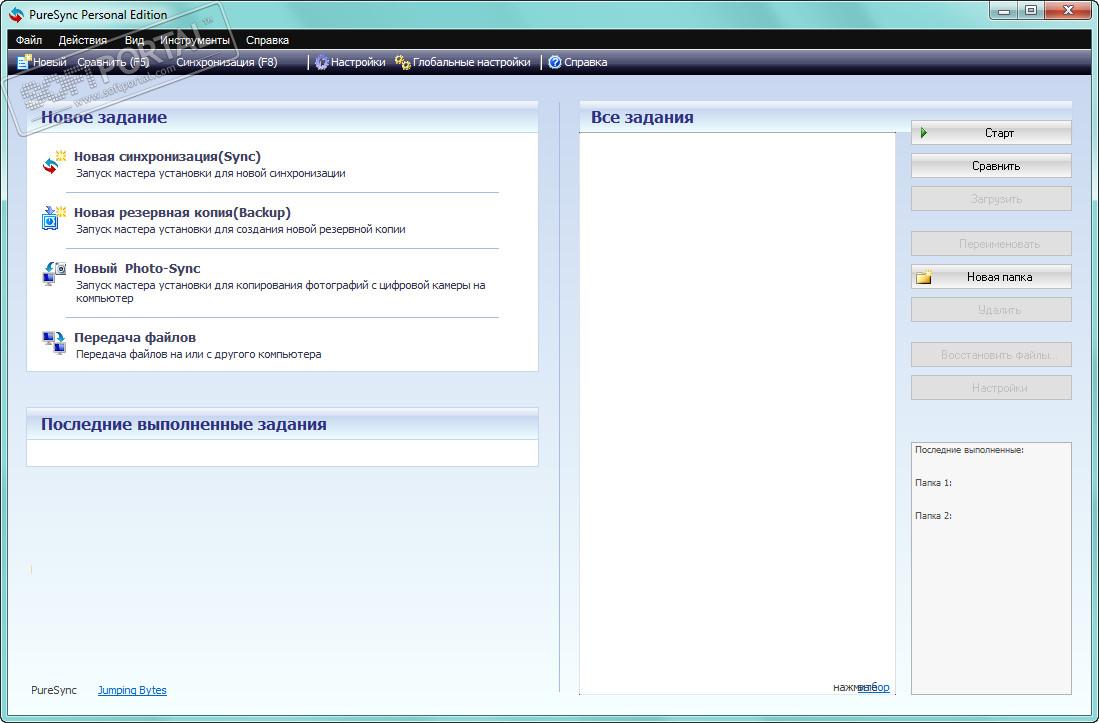Click the Настройки button in the right panel
1099x723 pixels.
[x=991, y=387]
